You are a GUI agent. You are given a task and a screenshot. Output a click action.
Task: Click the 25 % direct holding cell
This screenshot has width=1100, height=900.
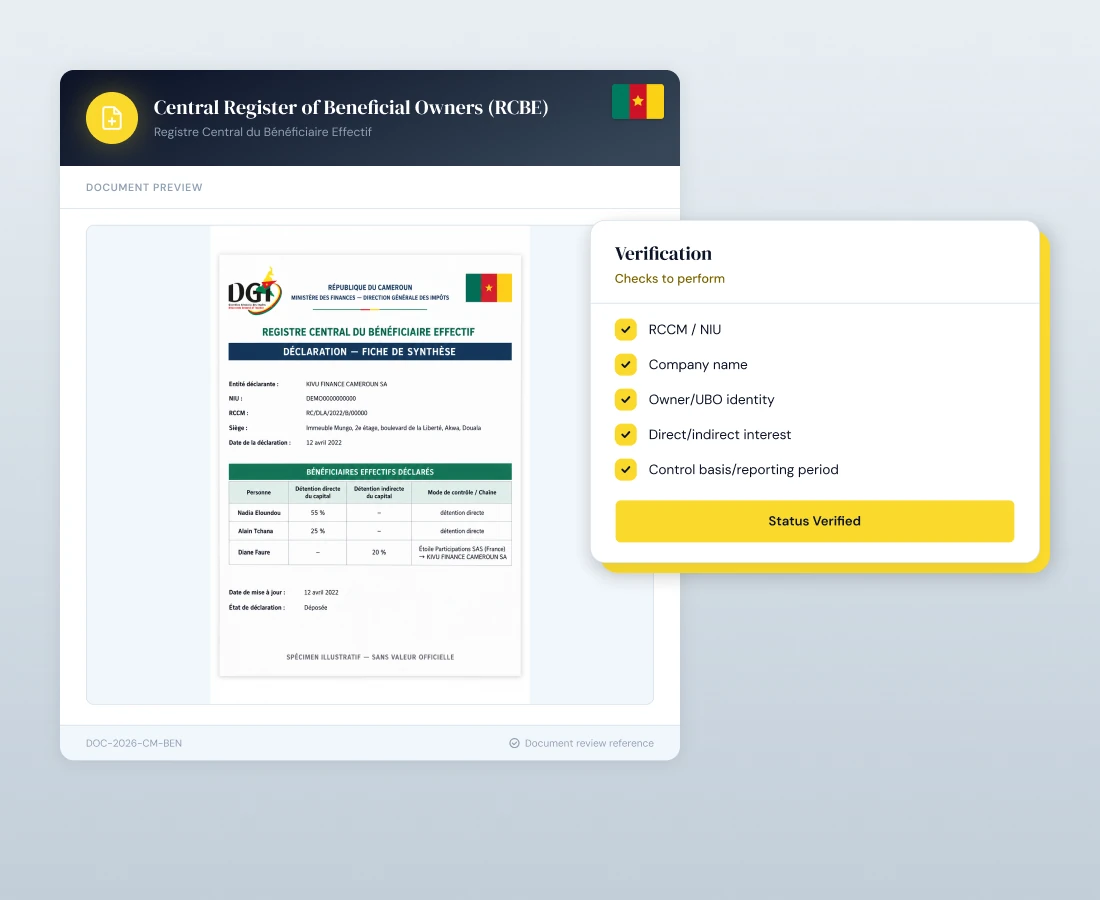tap(318, 531)
